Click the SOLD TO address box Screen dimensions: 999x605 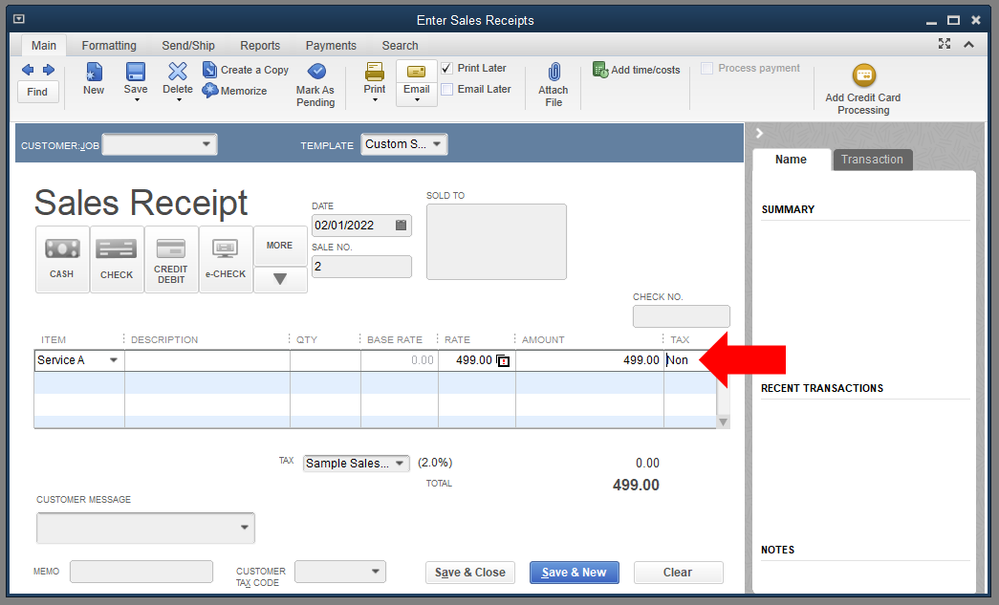496,241
